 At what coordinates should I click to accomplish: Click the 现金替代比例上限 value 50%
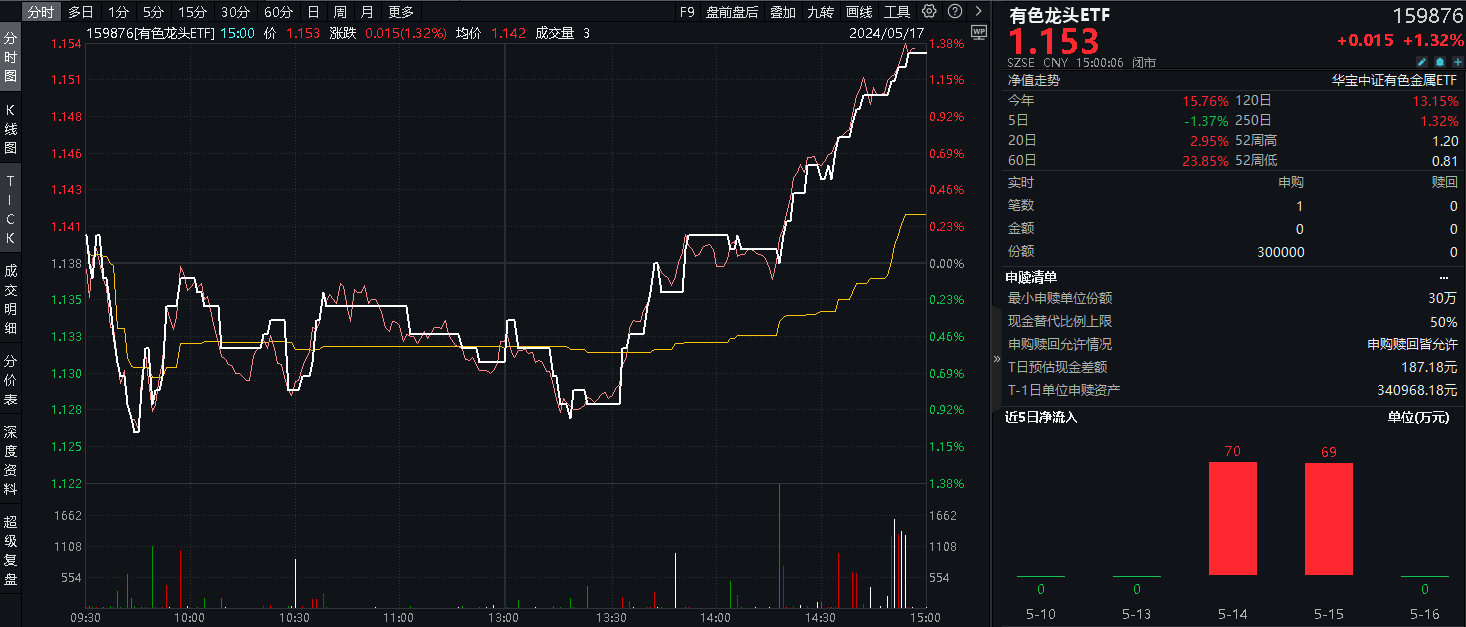tap(1444, 321)
